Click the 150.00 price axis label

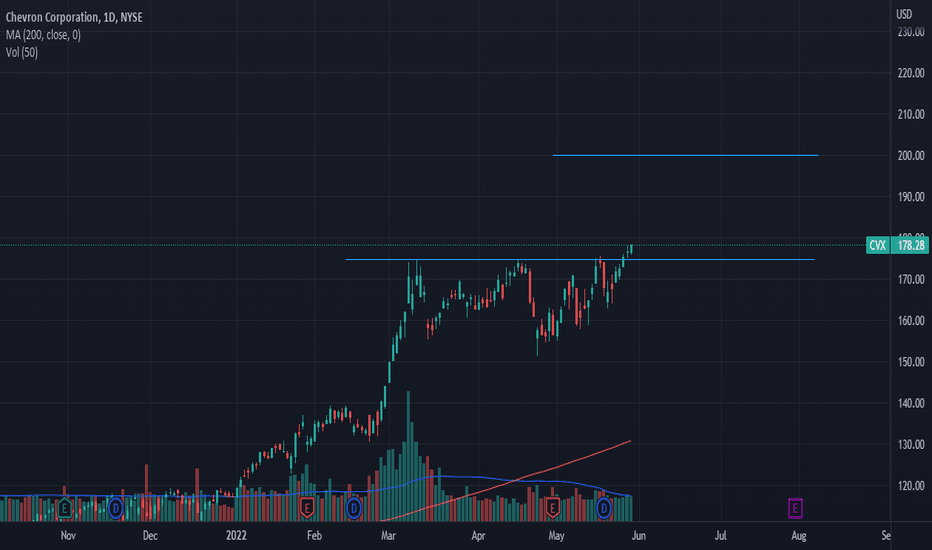click(x=911, y=362)
